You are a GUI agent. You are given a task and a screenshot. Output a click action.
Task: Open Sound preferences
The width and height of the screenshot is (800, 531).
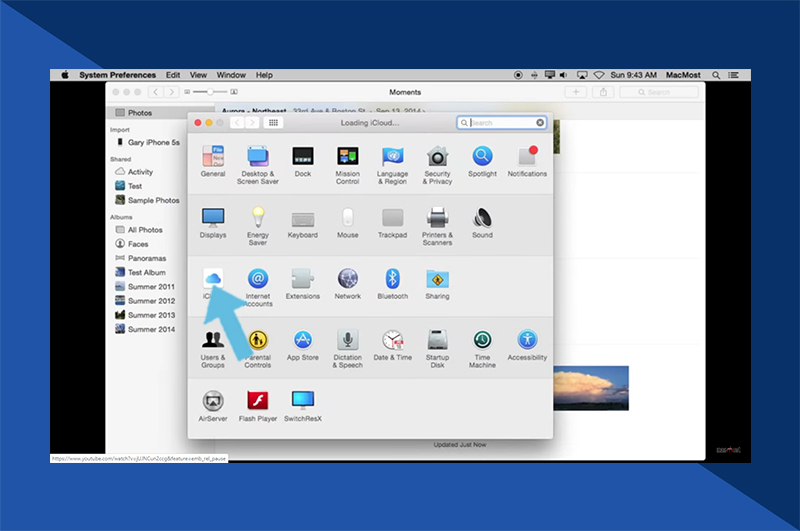click(x=482, y=223)
